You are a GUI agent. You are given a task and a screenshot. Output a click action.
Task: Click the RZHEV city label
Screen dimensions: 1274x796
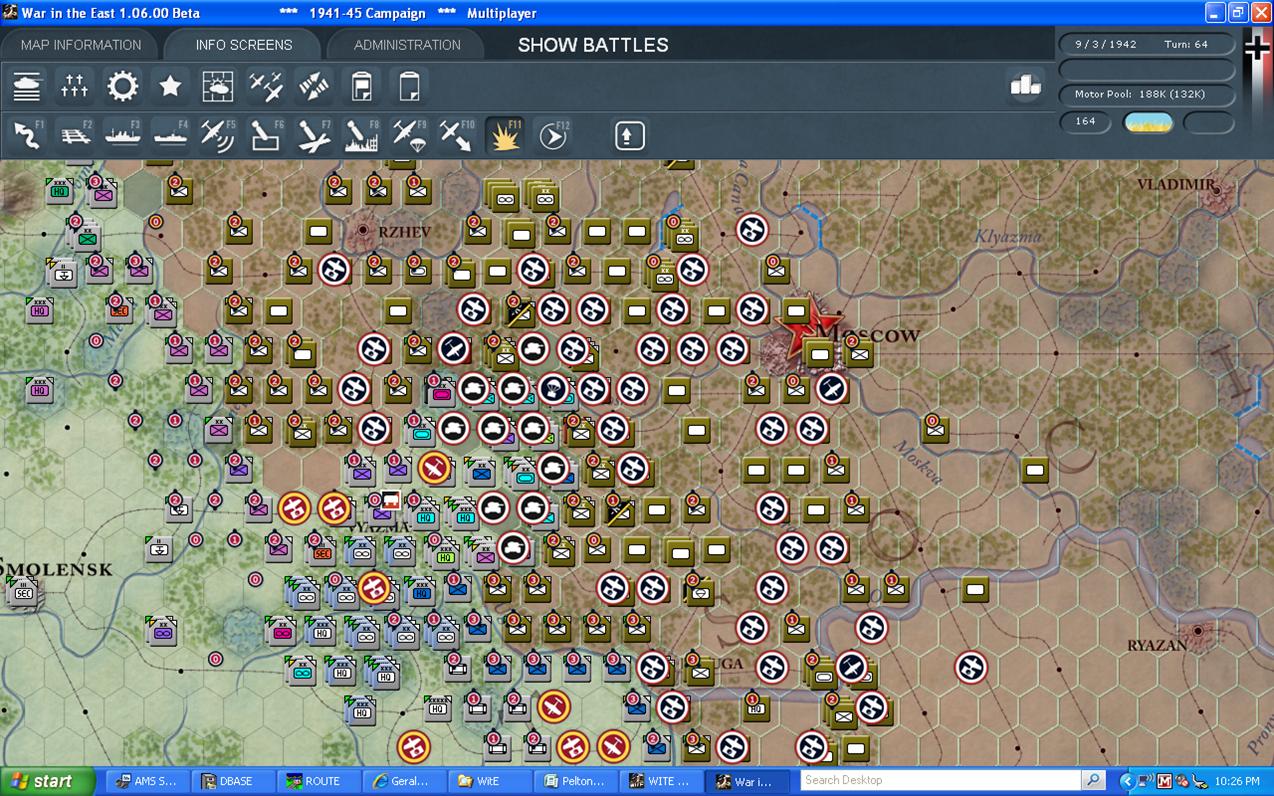[405, 232]
